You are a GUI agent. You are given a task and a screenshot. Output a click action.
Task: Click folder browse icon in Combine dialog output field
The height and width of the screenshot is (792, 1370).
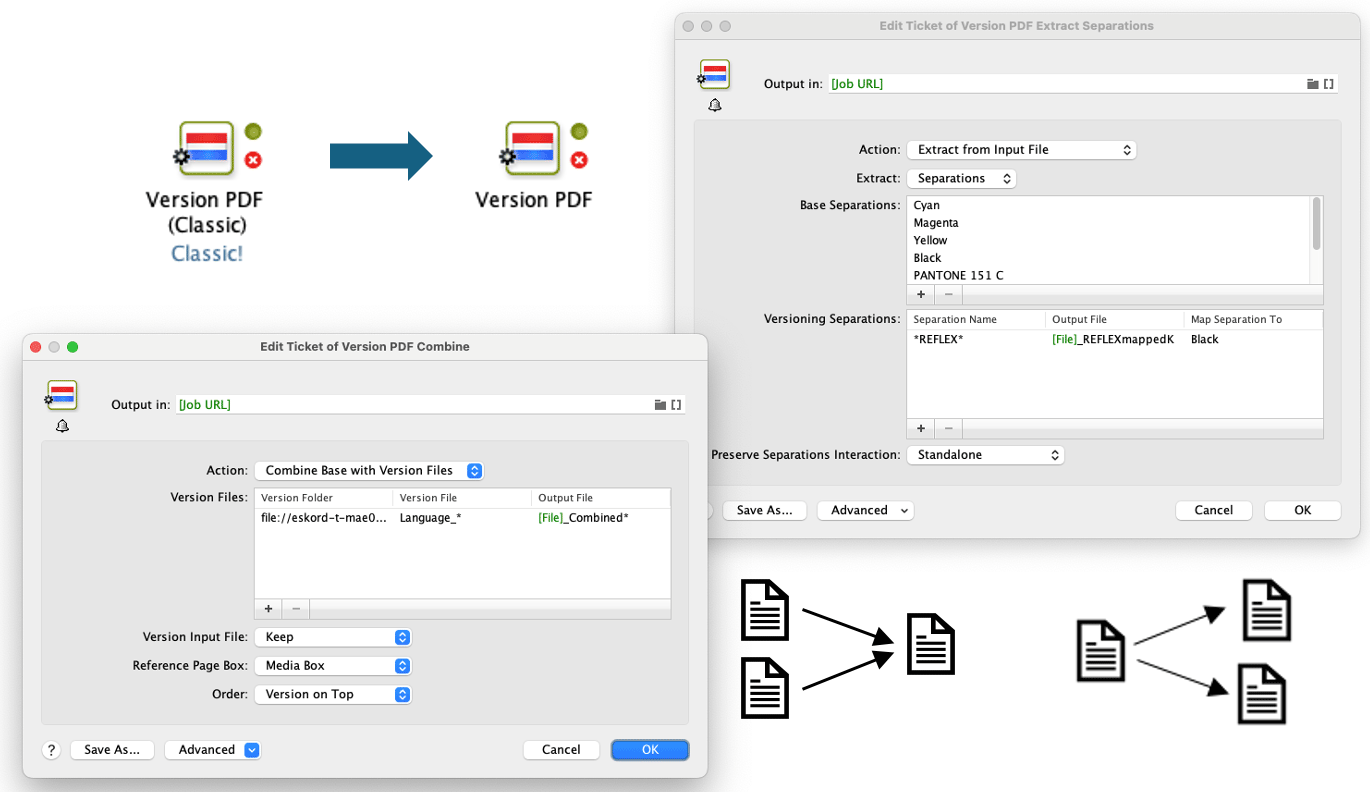[660, 405]
